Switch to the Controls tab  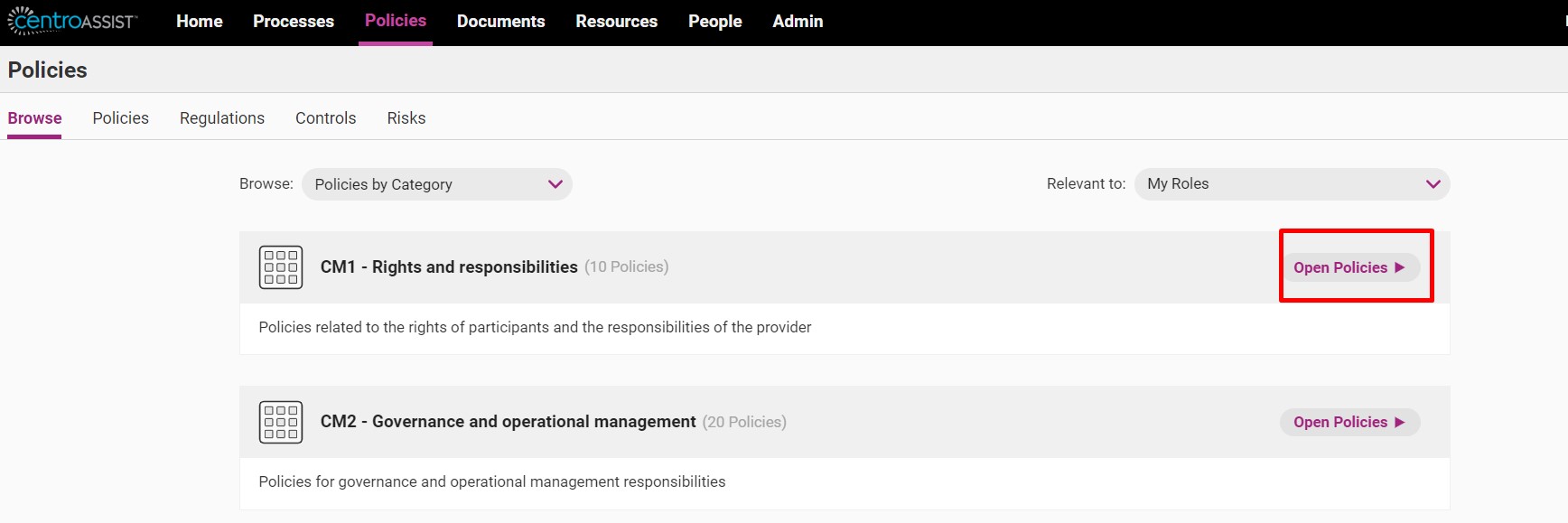coord(326,118)
